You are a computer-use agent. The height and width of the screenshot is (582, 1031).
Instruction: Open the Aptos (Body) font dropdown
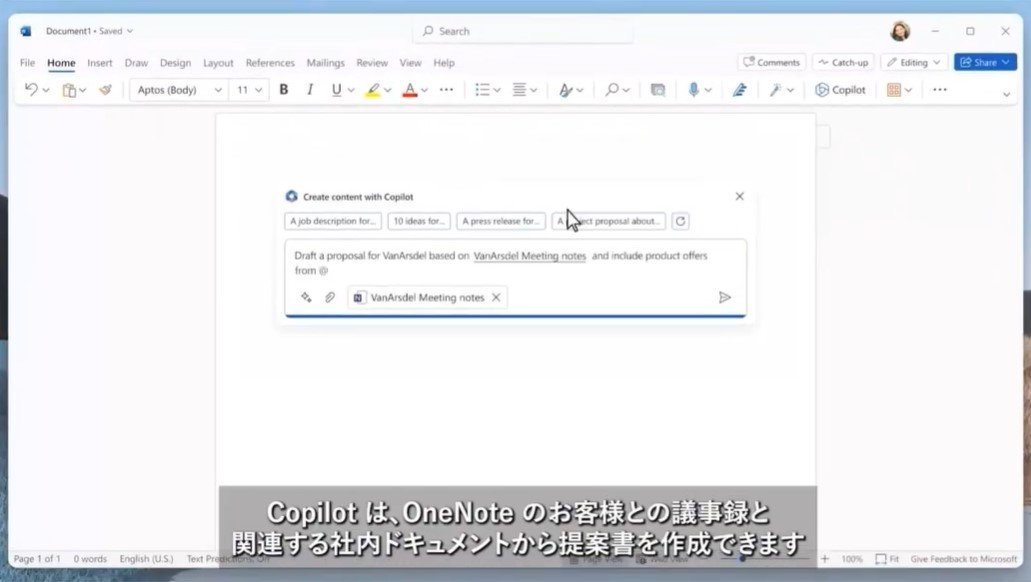coord(180,90)
